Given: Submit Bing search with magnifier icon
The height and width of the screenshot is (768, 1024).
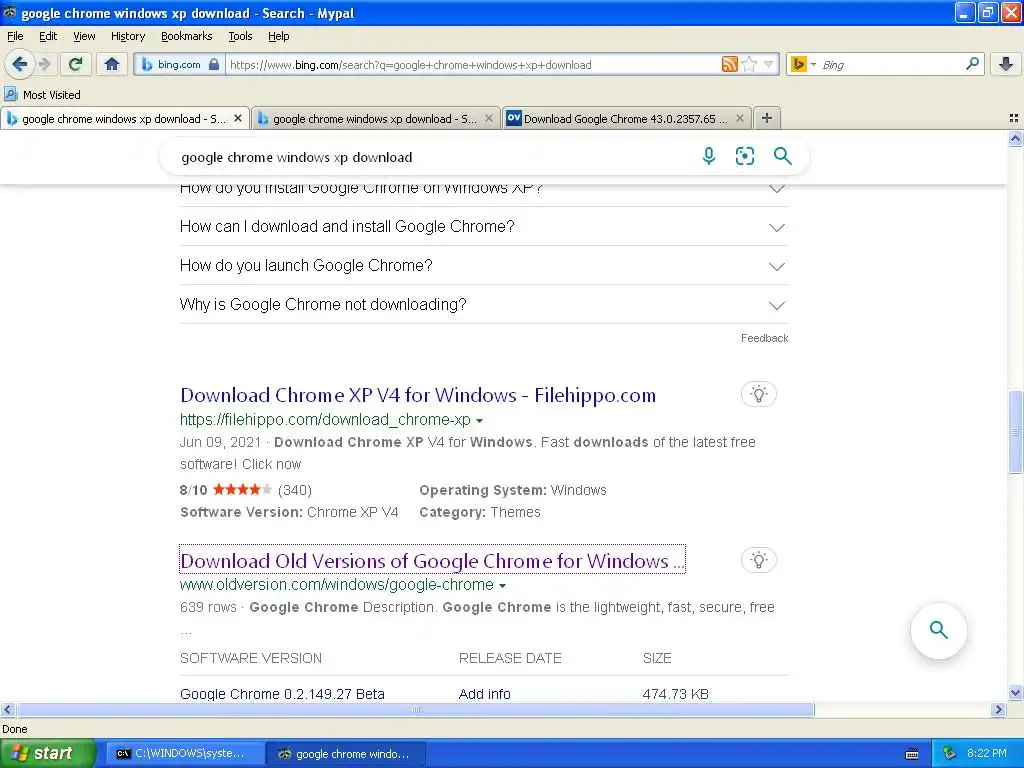Looking at the screenshot, I should pos(782,156).
